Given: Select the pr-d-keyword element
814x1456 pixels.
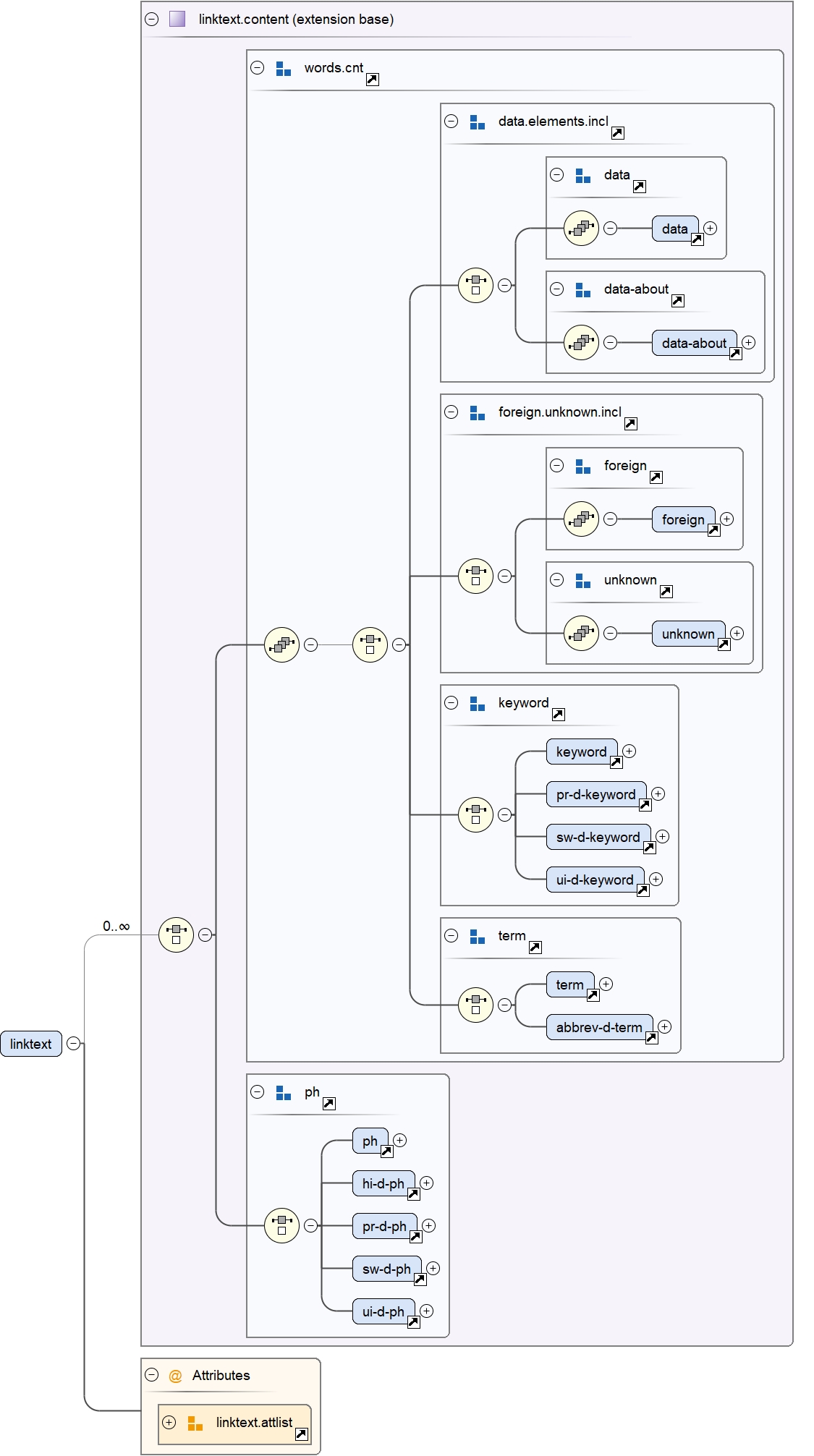Looking at the screenshot, I should pos(595,794).
